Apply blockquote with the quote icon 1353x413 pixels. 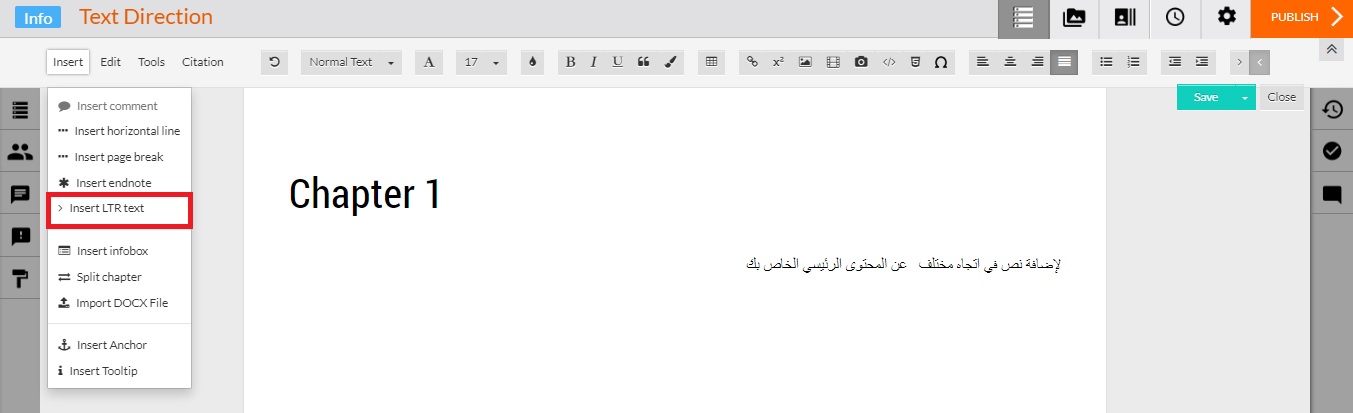[644, 62]
